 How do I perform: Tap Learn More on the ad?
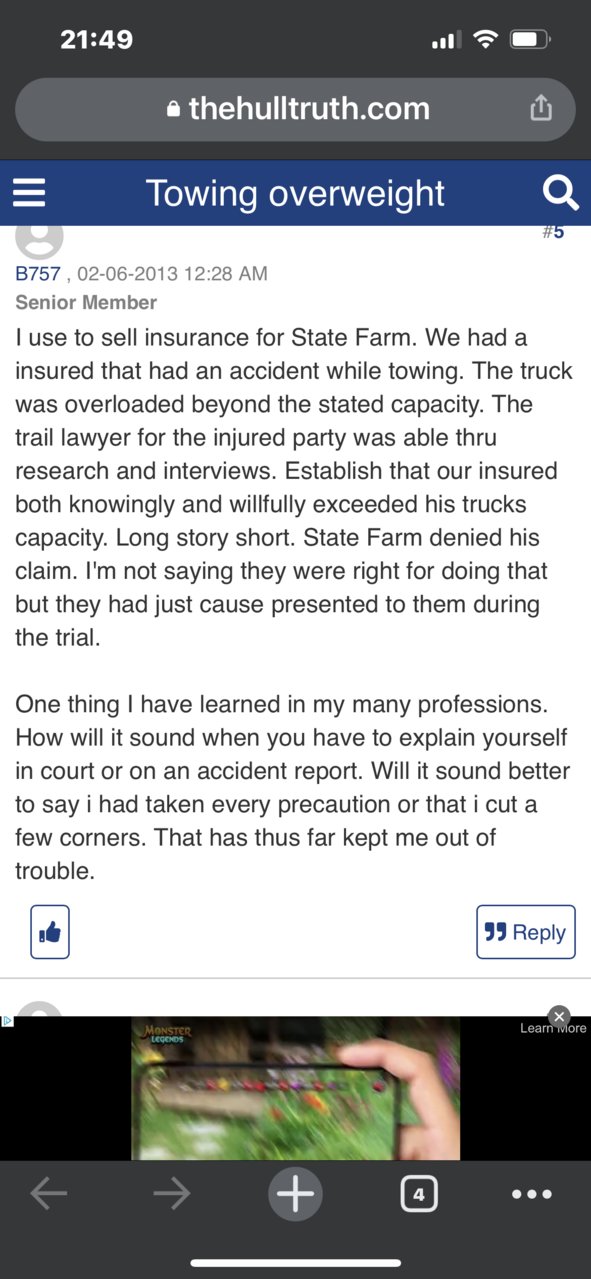click(553, 1028)
